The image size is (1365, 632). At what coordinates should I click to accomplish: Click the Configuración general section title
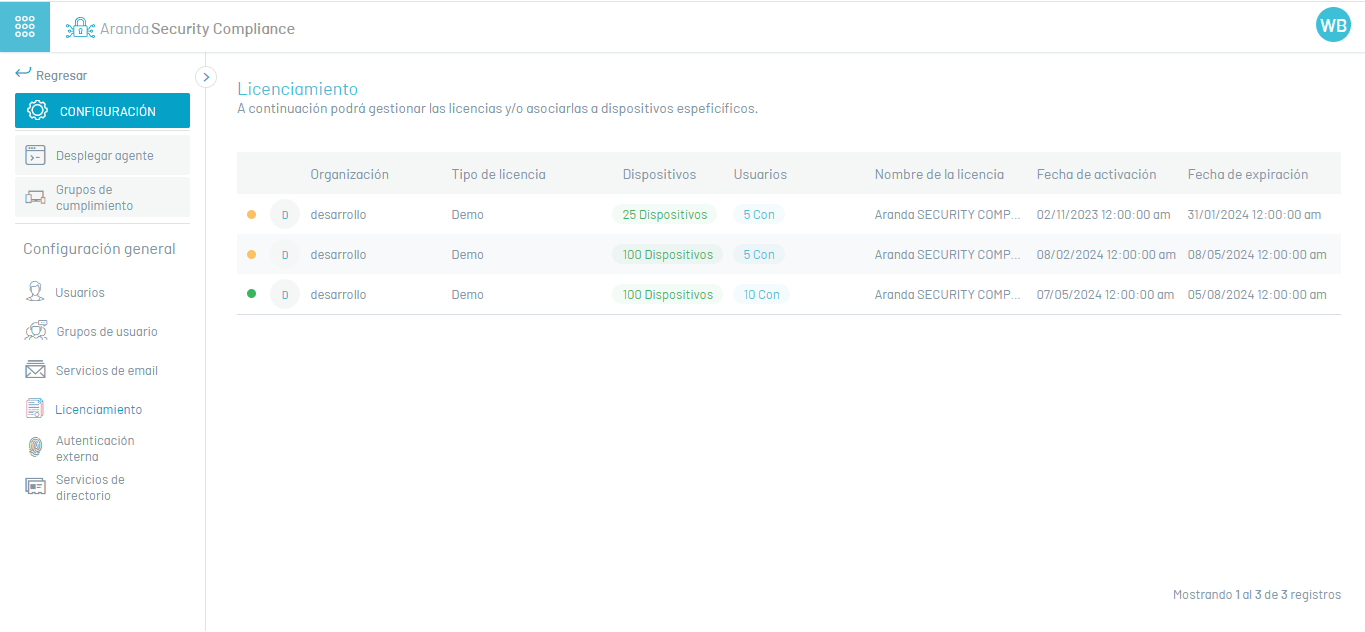(99, 249)
